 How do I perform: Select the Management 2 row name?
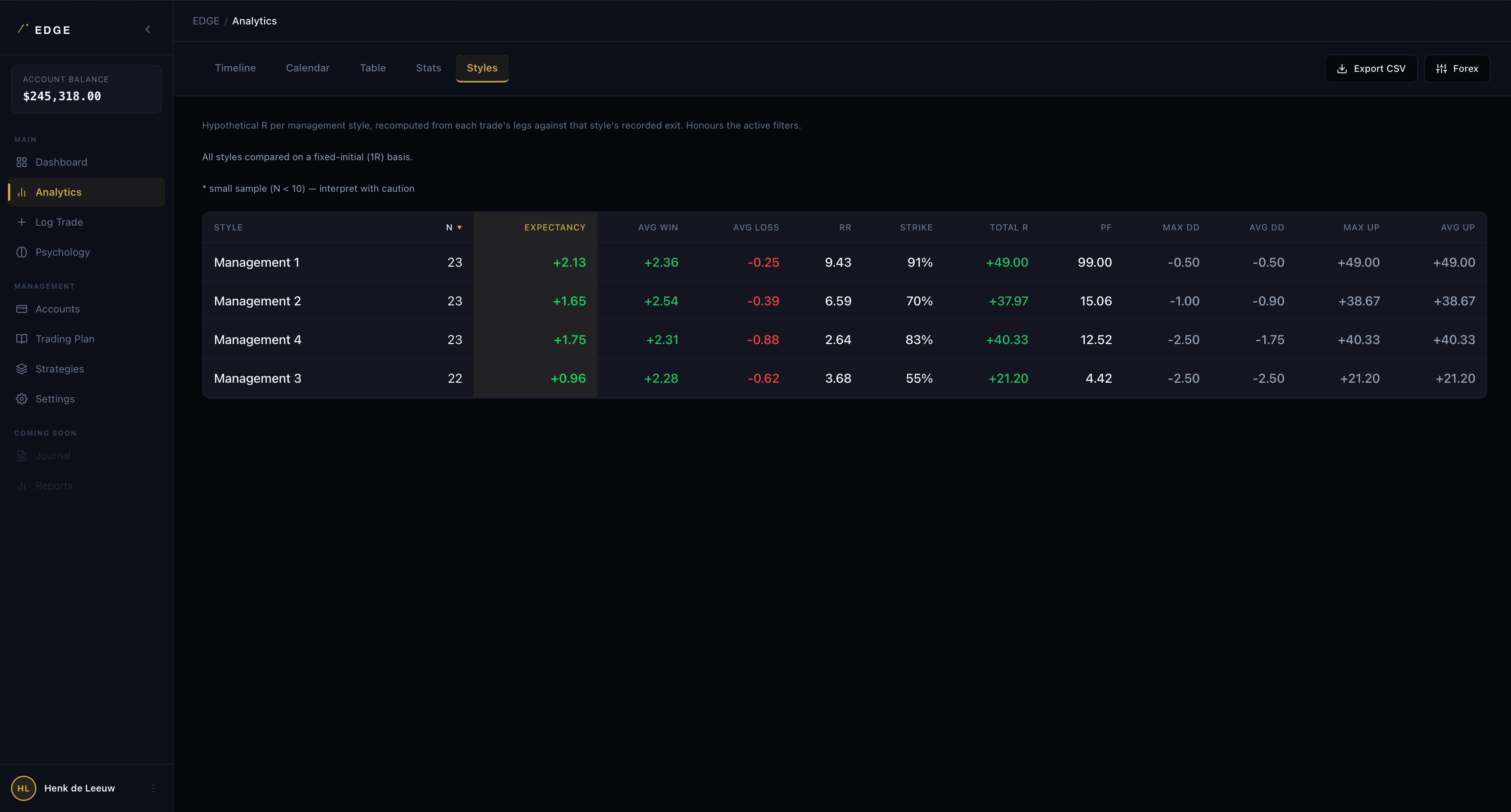click(x=257, y=301)
